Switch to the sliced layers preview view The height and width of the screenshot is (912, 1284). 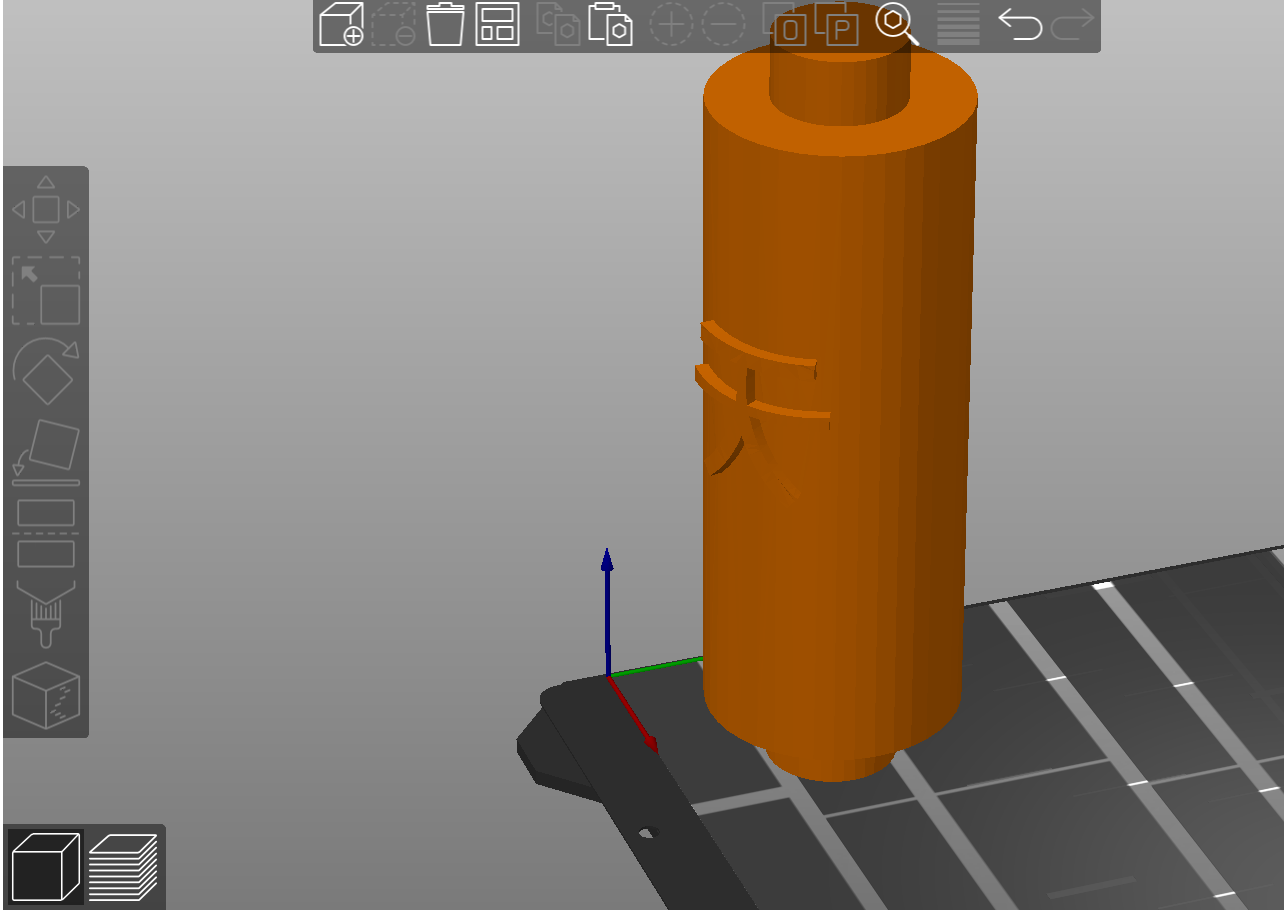(x=123, y=866)
